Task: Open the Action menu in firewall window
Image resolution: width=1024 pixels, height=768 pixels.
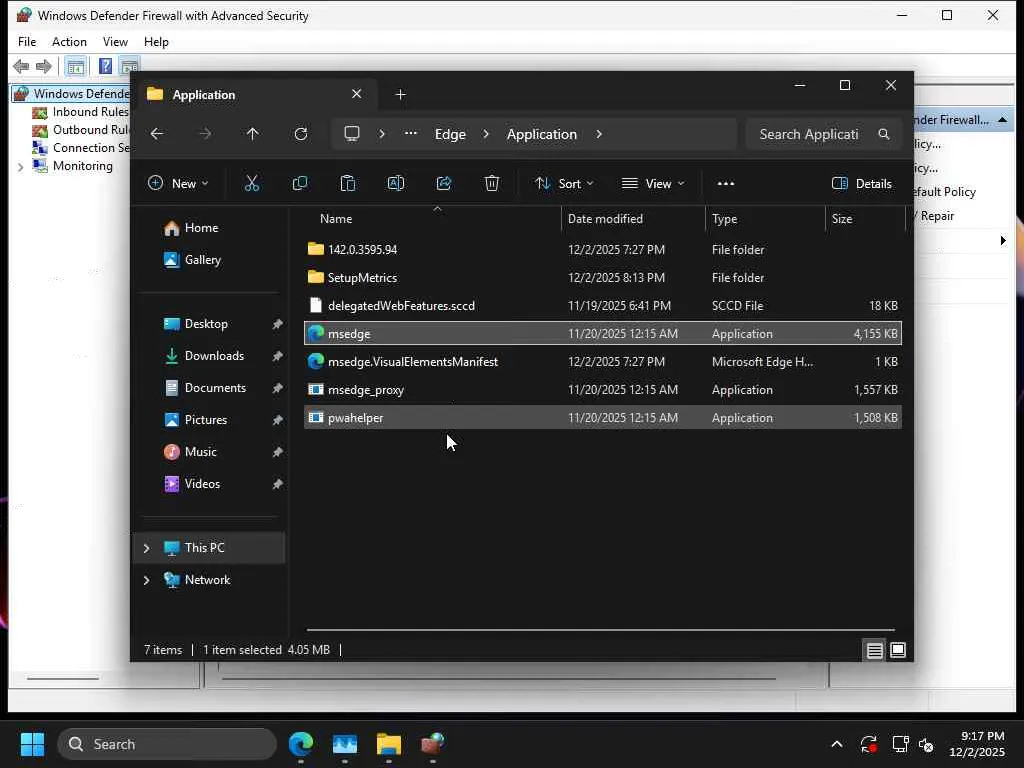Action: pos(69,42)
